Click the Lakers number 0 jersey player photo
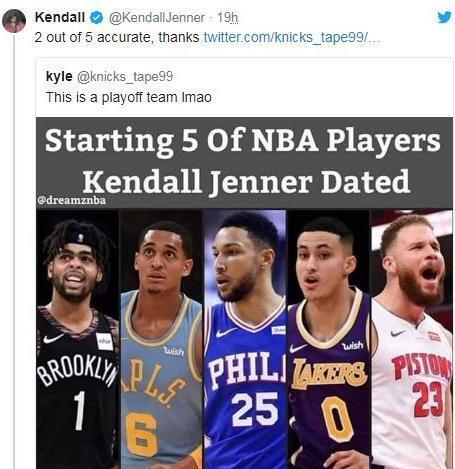455x469 pixels. [x=329, y=339]
